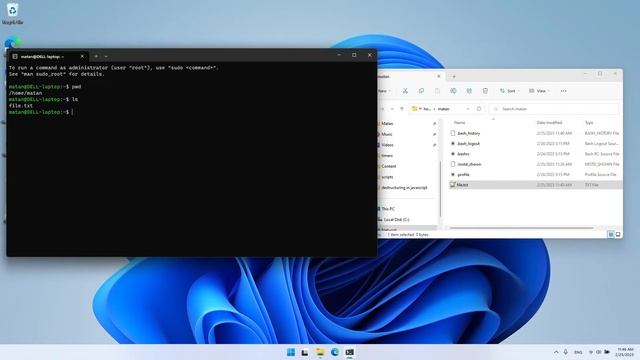
Task: Switch to details view using status bar icon
Action: point(611,234)
